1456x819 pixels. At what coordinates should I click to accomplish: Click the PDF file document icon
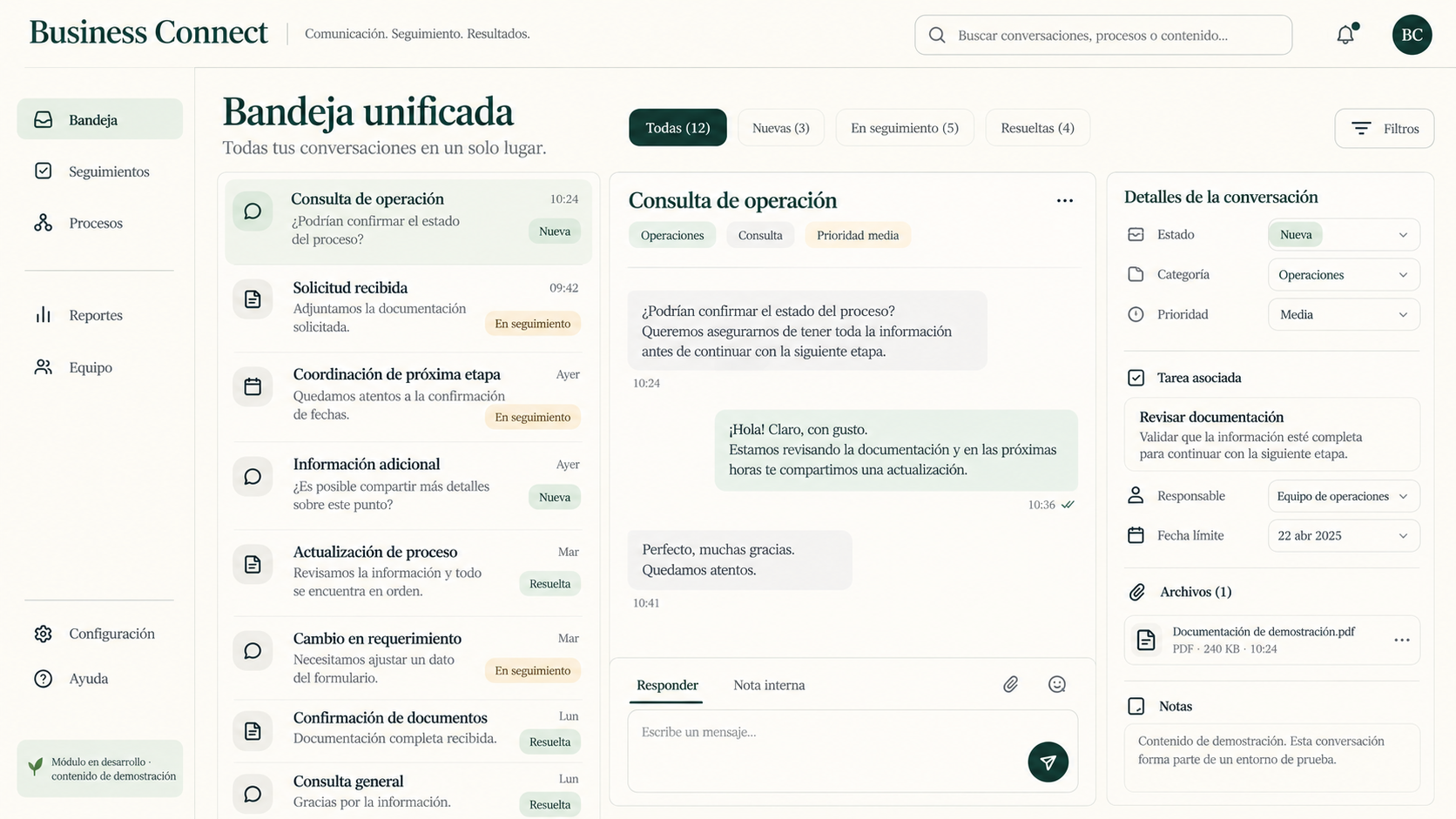tap(1146, 641)
